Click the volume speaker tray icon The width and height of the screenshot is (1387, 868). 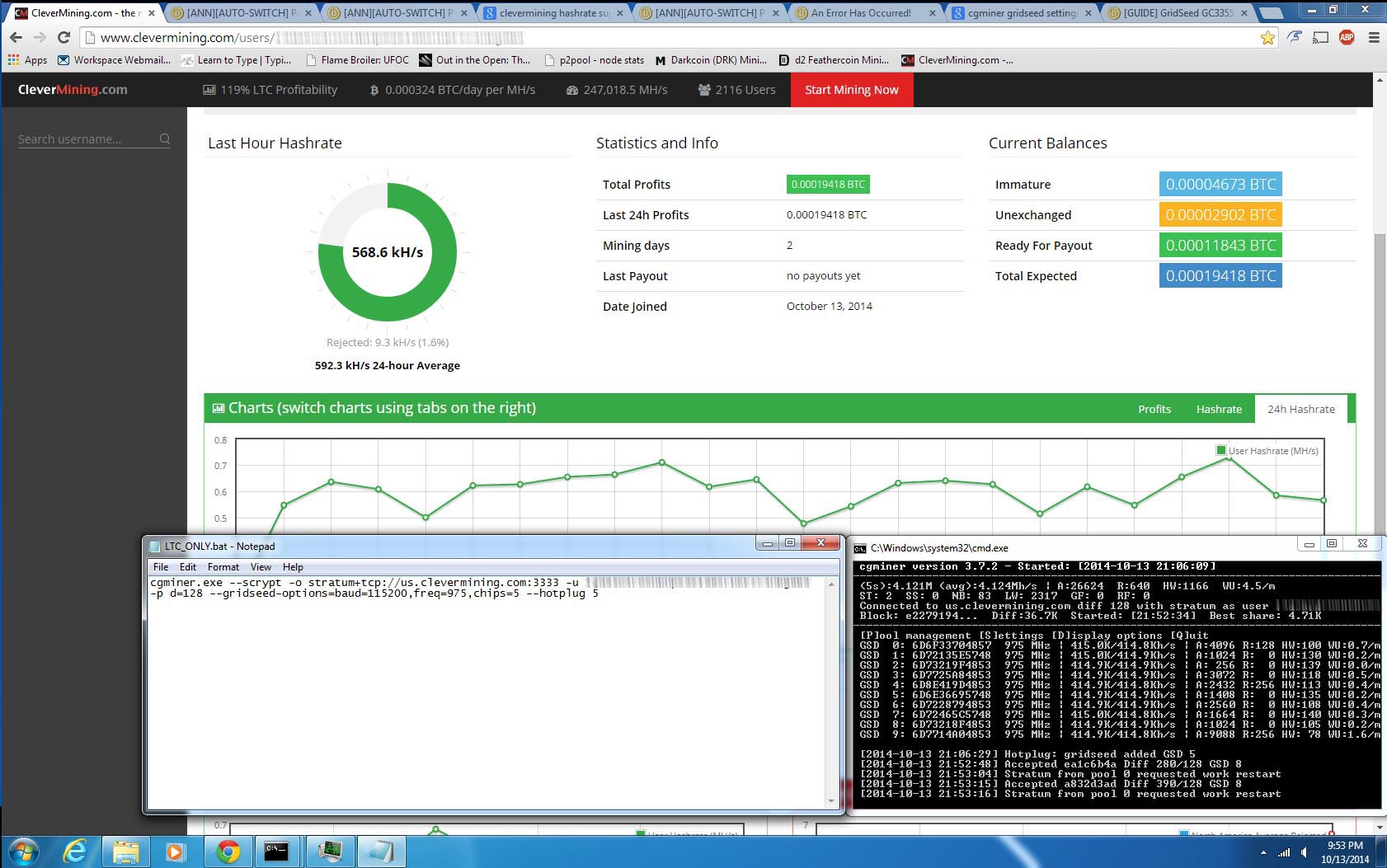click(x=1304, y=852)
